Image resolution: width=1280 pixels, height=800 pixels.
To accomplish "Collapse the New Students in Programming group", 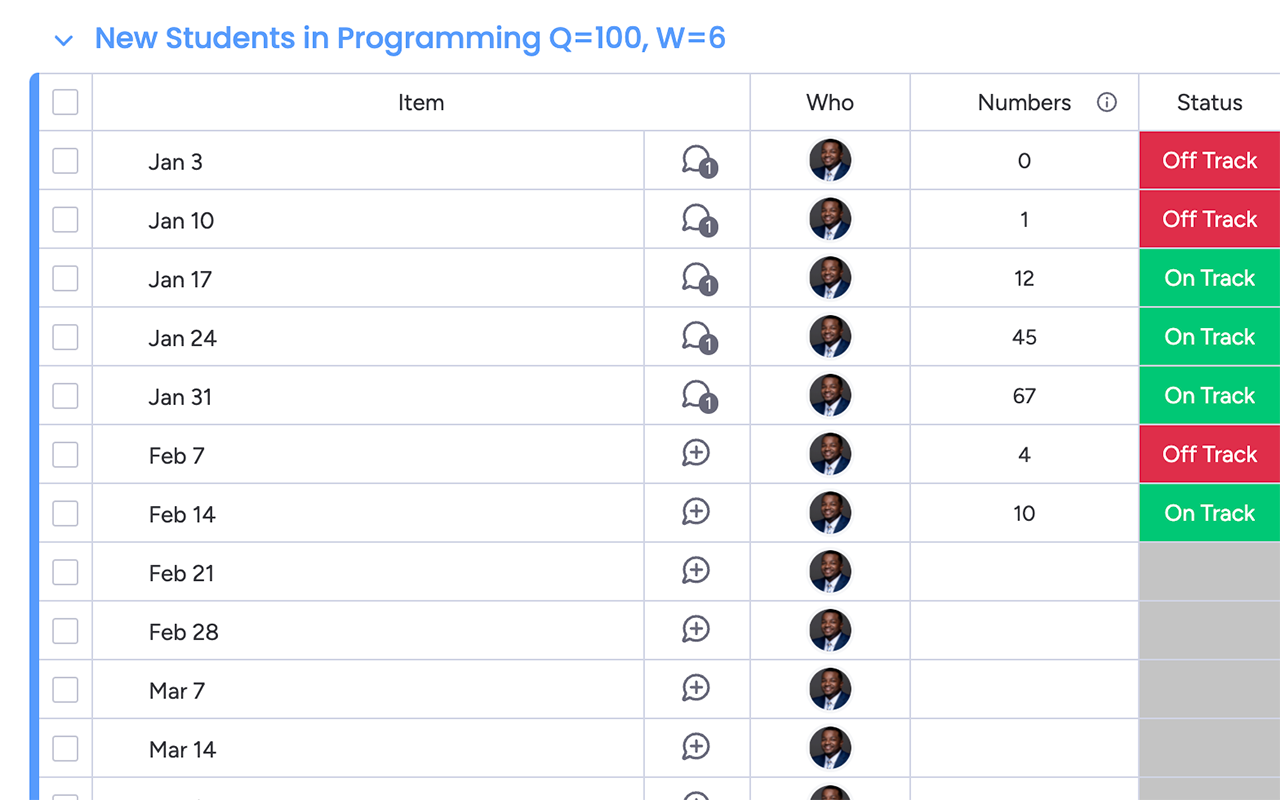I will click(64, 41).
